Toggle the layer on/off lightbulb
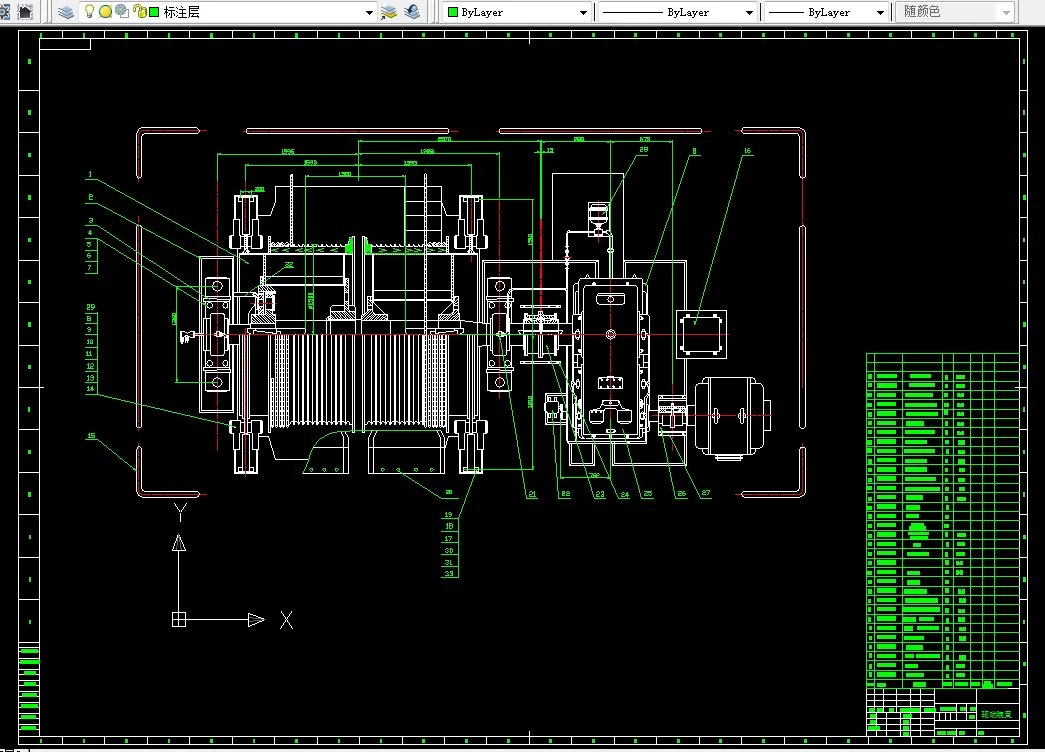Image resolution: width=1045 pixels, height=752 pixels. pos(89,11)
